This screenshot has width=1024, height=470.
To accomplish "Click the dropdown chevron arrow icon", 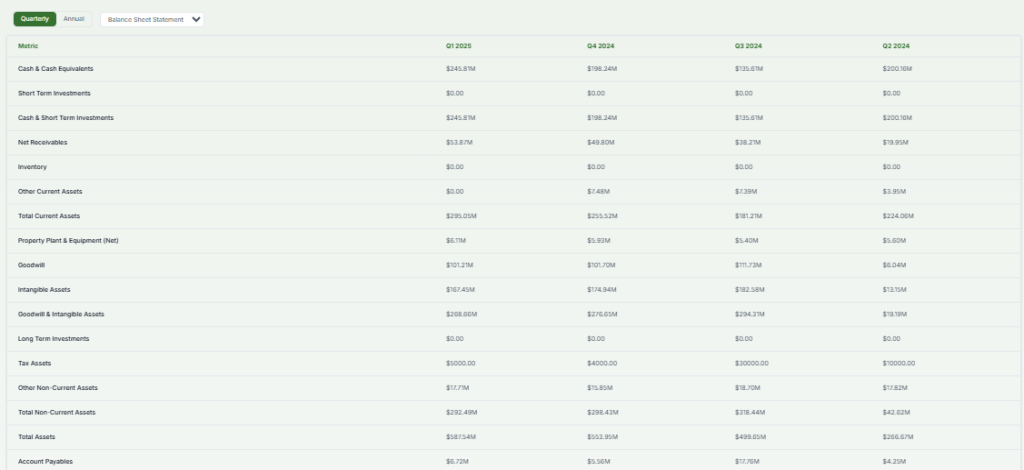I will 196,20.
